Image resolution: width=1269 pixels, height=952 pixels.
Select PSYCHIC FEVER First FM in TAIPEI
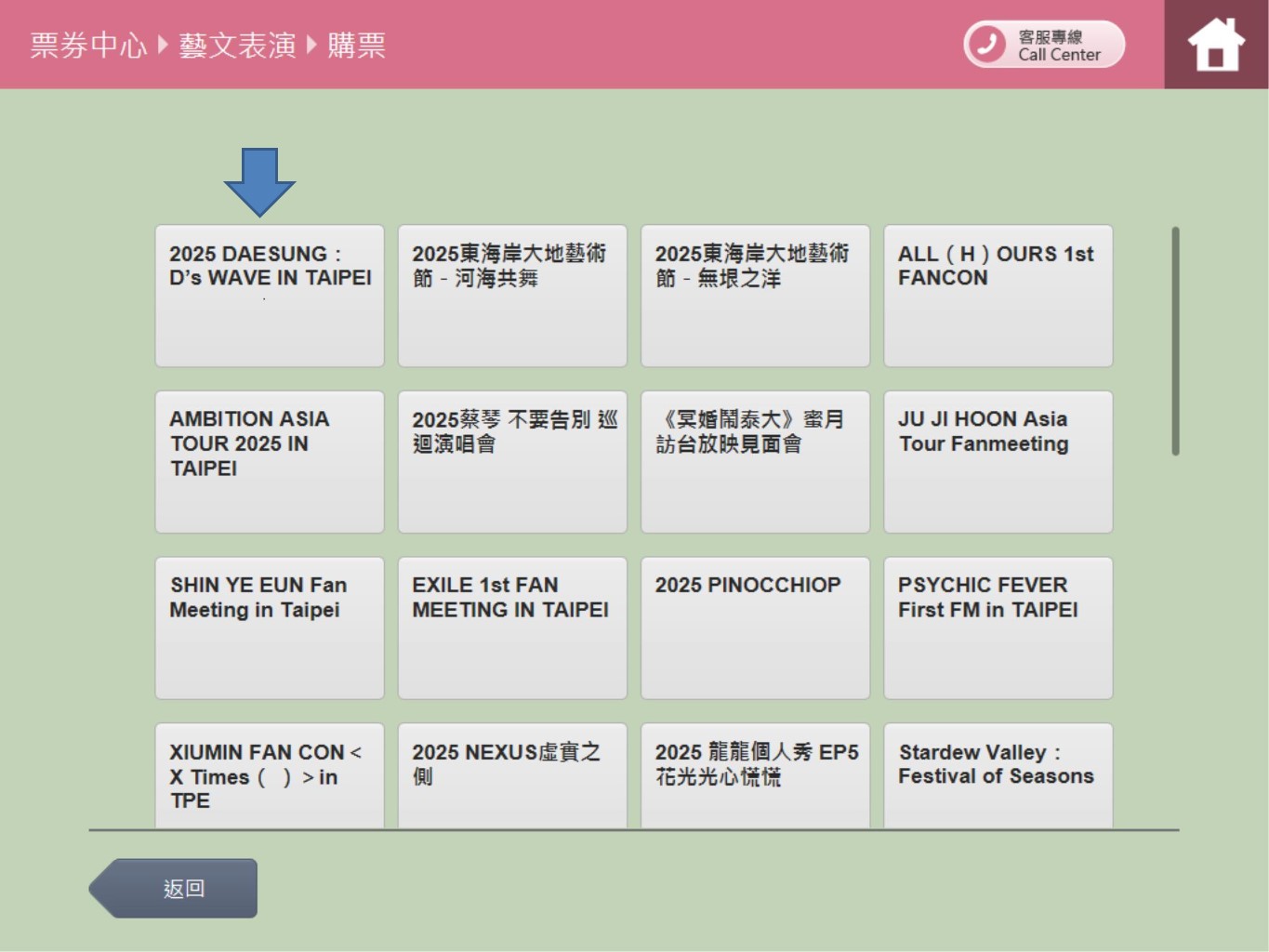pos(998,626)
